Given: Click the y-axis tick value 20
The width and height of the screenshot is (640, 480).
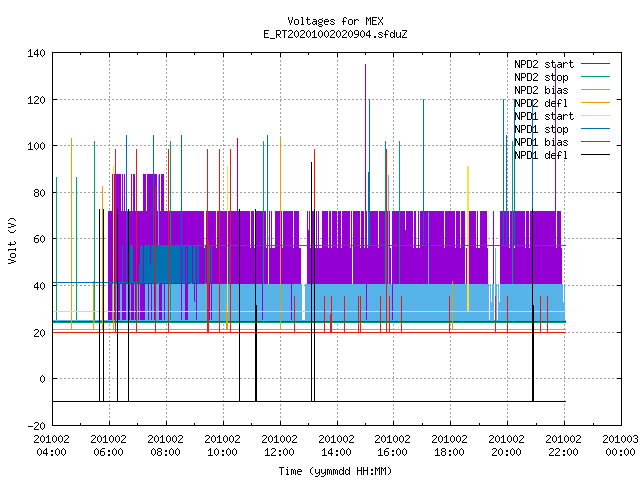Looking at the screenshot, I should pos(39,333).
